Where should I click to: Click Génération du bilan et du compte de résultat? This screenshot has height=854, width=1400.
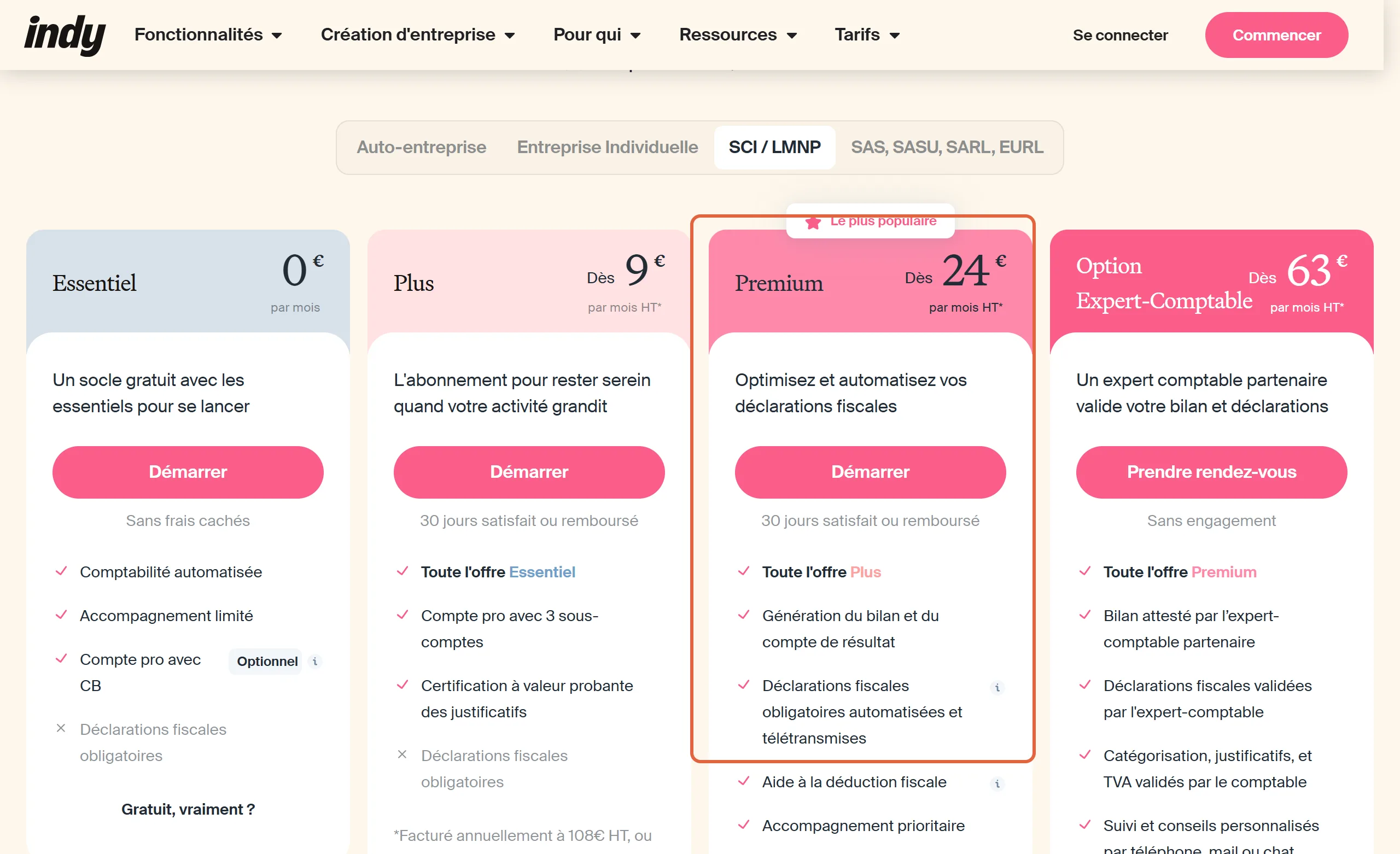850,629
